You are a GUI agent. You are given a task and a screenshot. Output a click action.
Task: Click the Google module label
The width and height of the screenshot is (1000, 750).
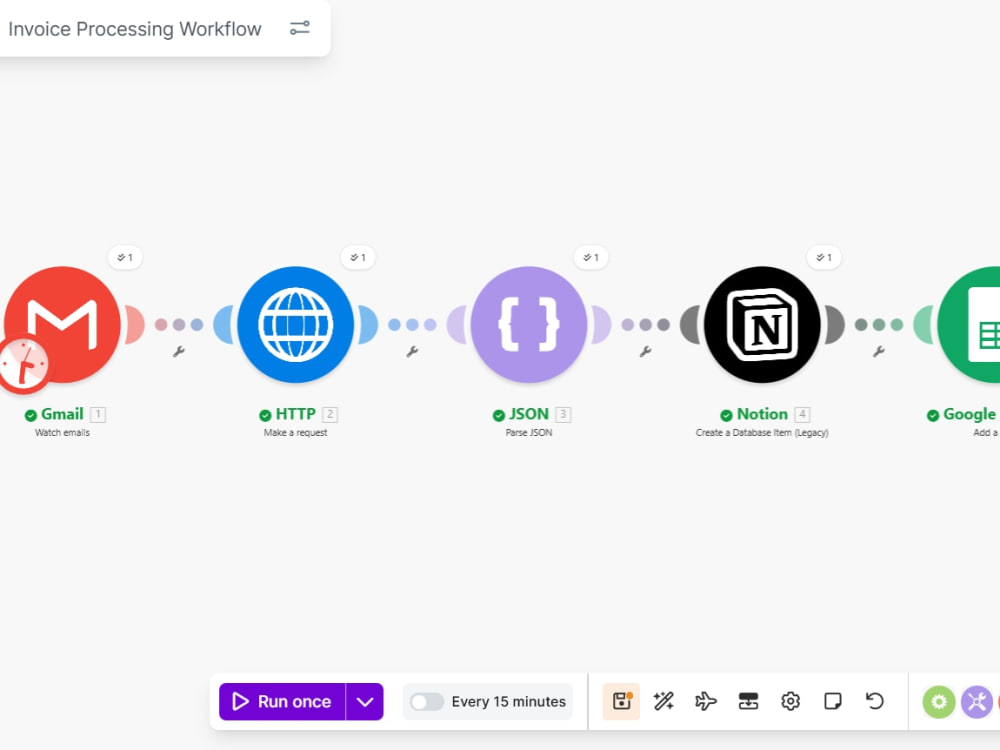[969, 414]
